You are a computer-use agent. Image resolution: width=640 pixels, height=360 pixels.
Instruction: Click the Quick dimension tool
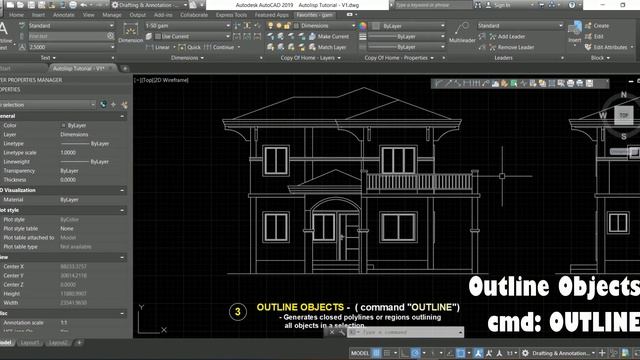[x=189, y=47]
